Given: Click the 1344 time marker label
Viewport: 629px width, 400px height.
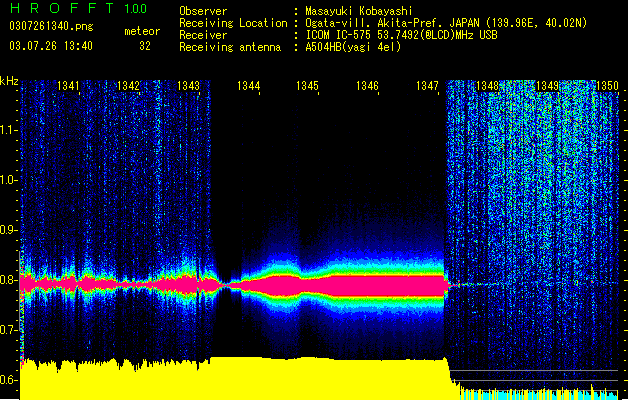Looking at the screenshot, I should pyautogui.click(x=248, y=86).
